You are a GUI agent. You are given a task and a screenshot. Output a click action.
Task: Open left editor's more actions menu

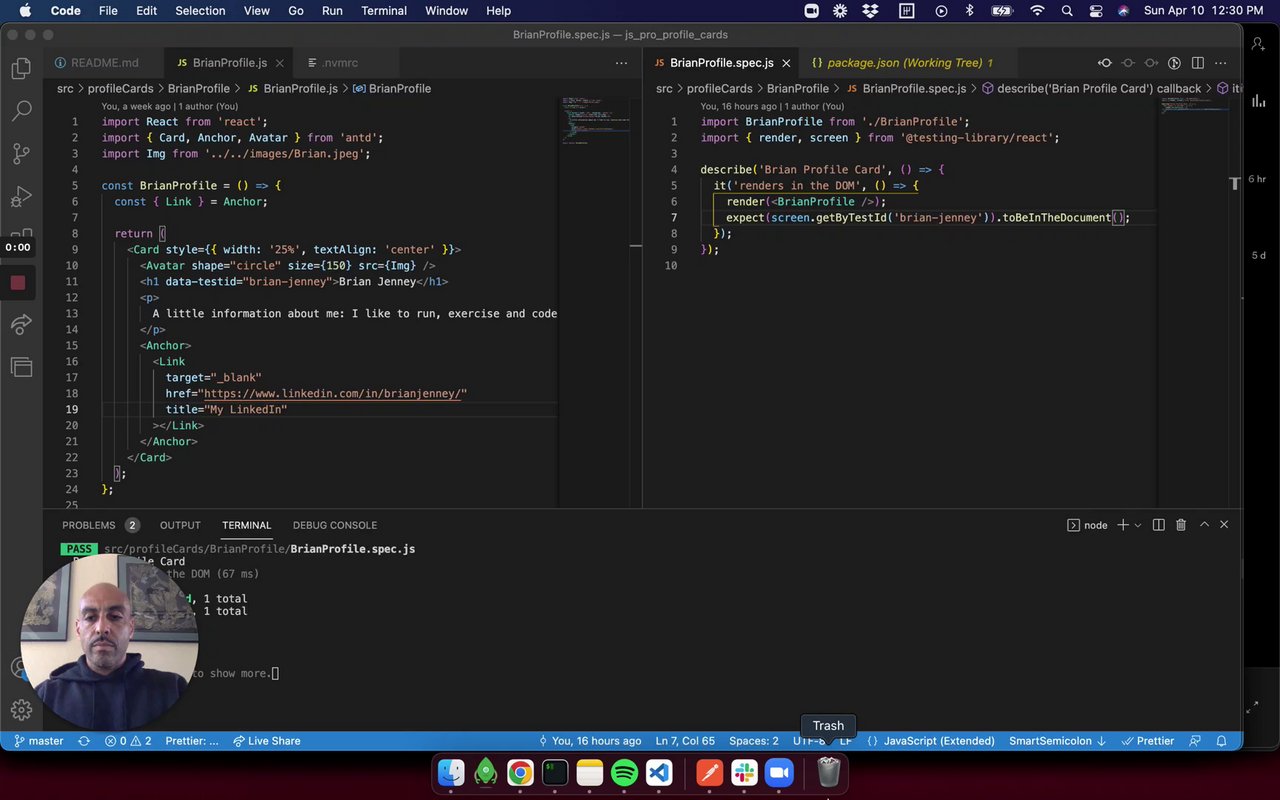621,63
